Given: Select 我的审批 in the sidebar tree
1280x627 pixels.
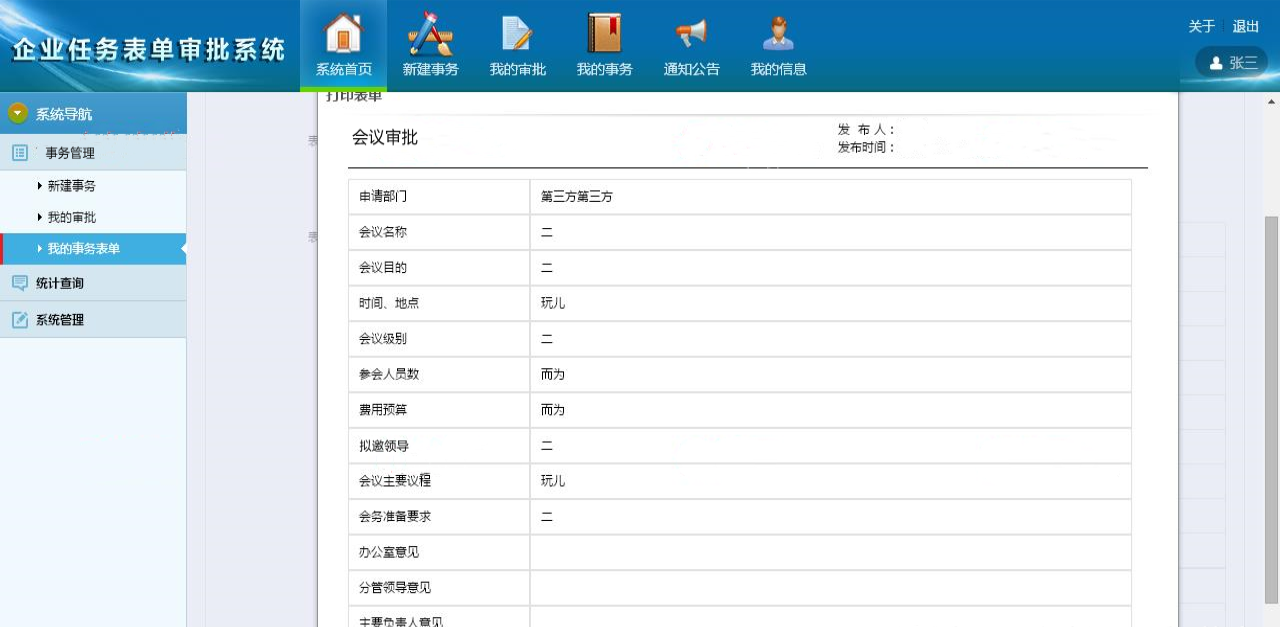Looking at the screenshot, I should 71,217.
